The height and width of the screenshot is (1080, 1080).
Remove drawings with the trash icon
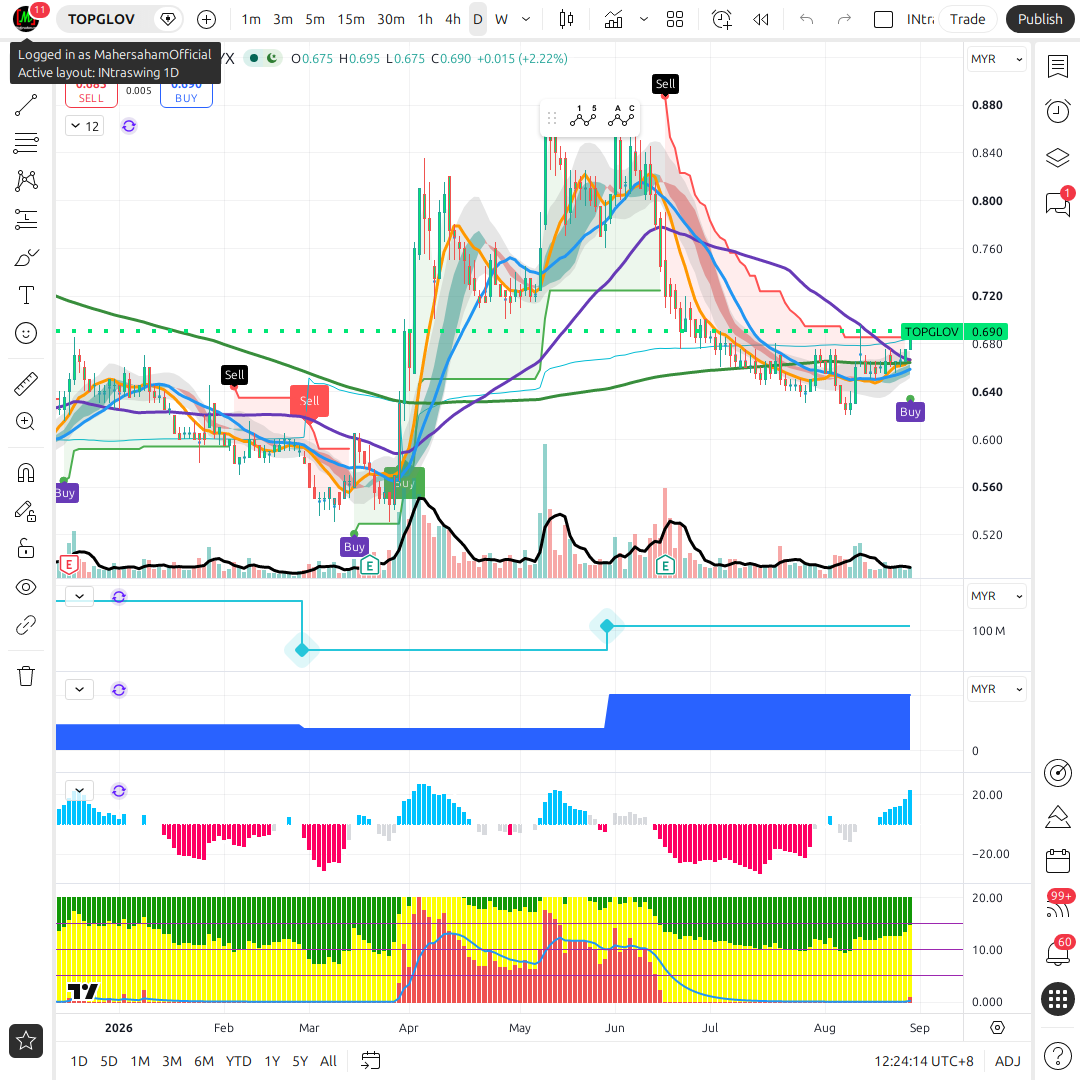coord(26,676)
